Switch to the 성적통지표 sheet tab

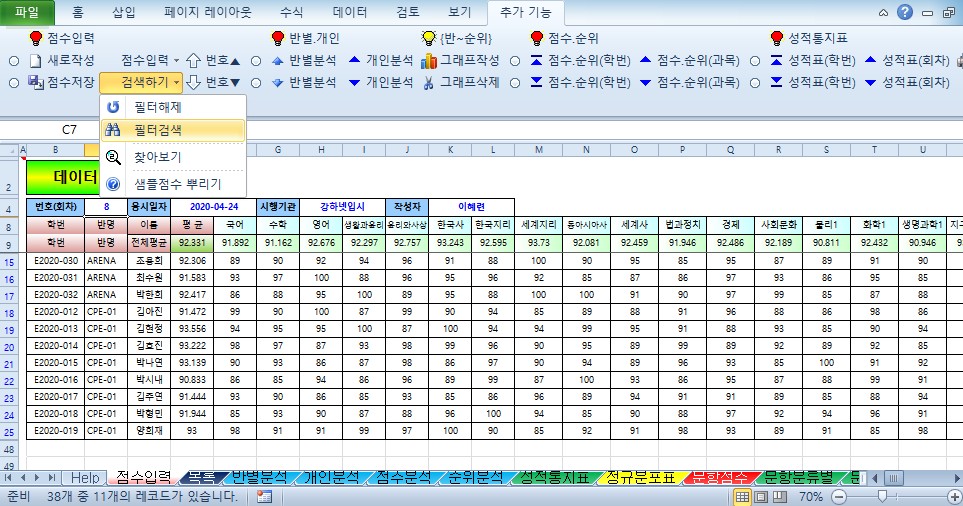pos(555,477)
